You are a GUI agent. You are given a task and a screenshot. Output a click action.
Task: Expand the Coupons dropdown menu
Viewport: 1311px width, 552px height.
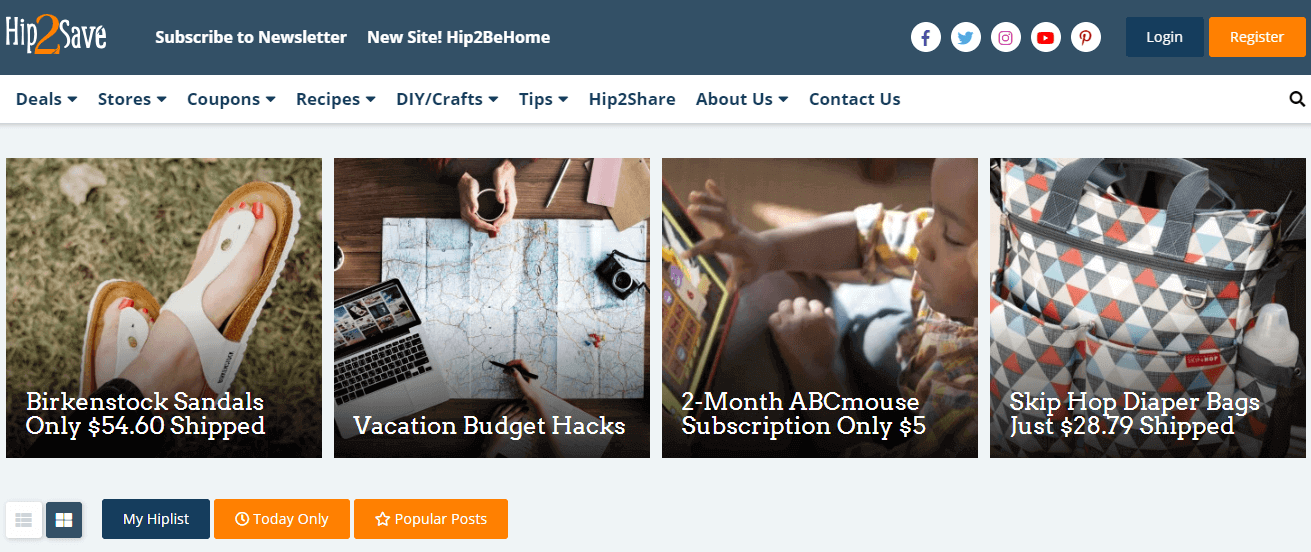tap(231, 99)
